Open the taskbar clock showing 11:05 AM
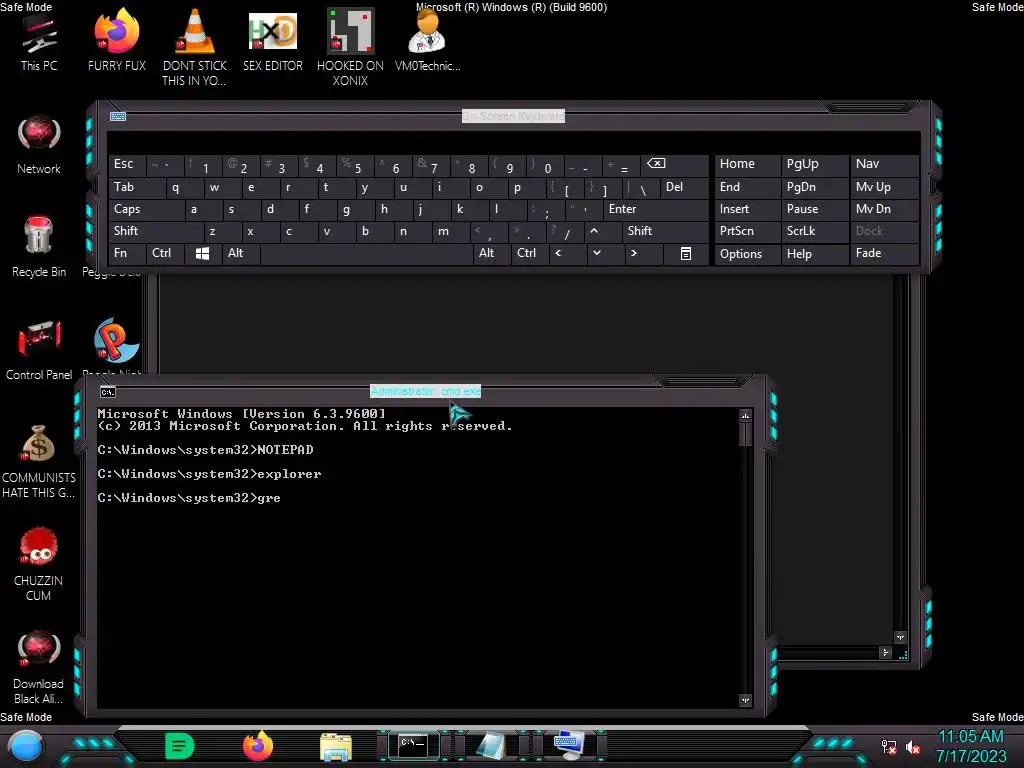 point(971,746)
